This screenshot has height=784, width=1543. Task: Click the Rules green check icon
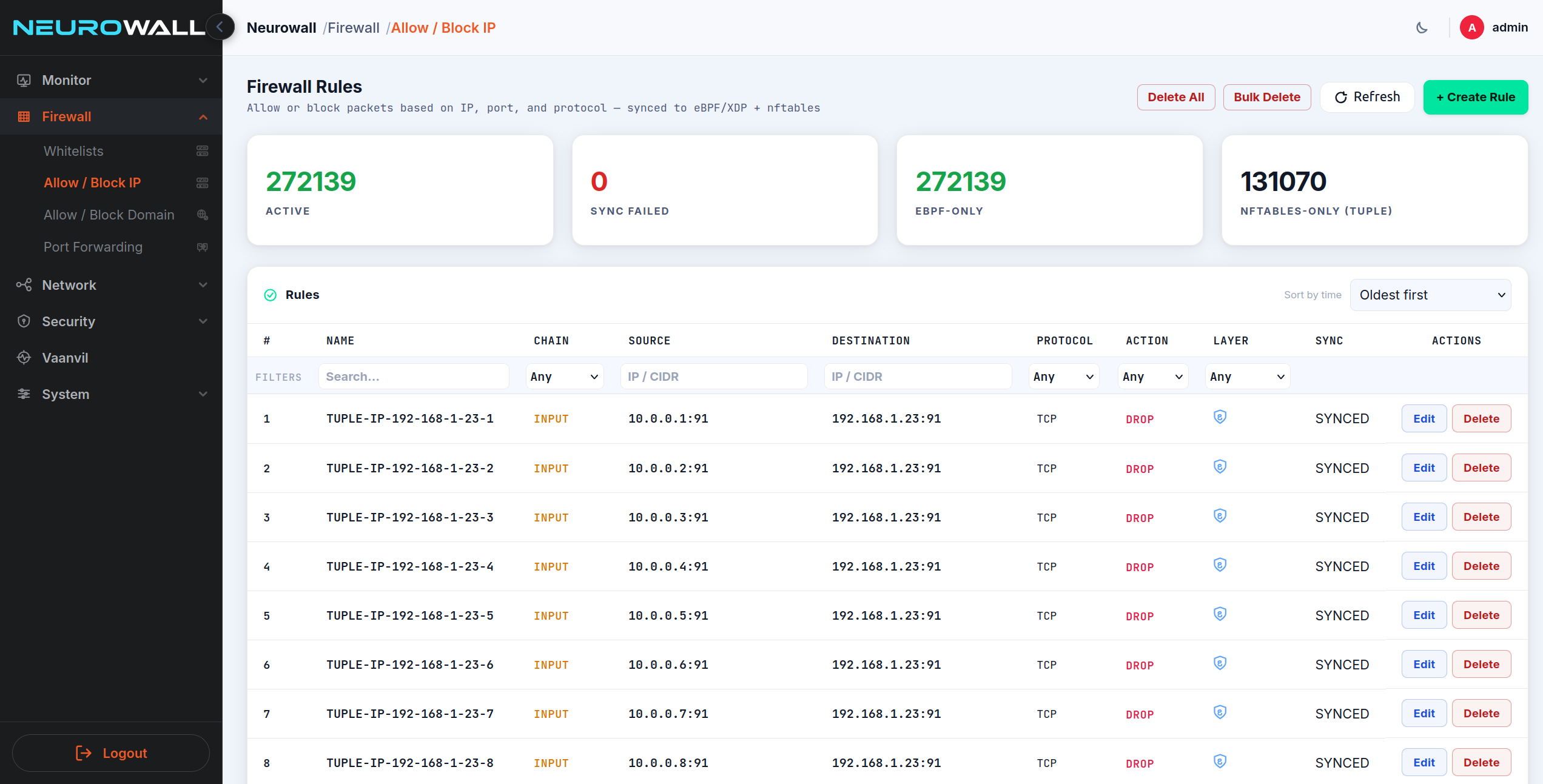pos(271,295)
